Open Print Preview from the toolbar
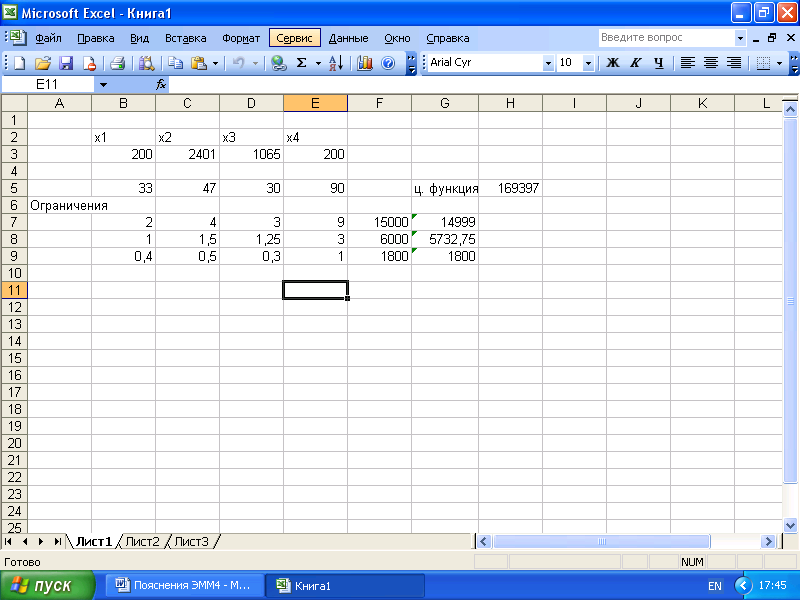Image resolution: width=800 pixels, height=600 pixels. point(146,63)
